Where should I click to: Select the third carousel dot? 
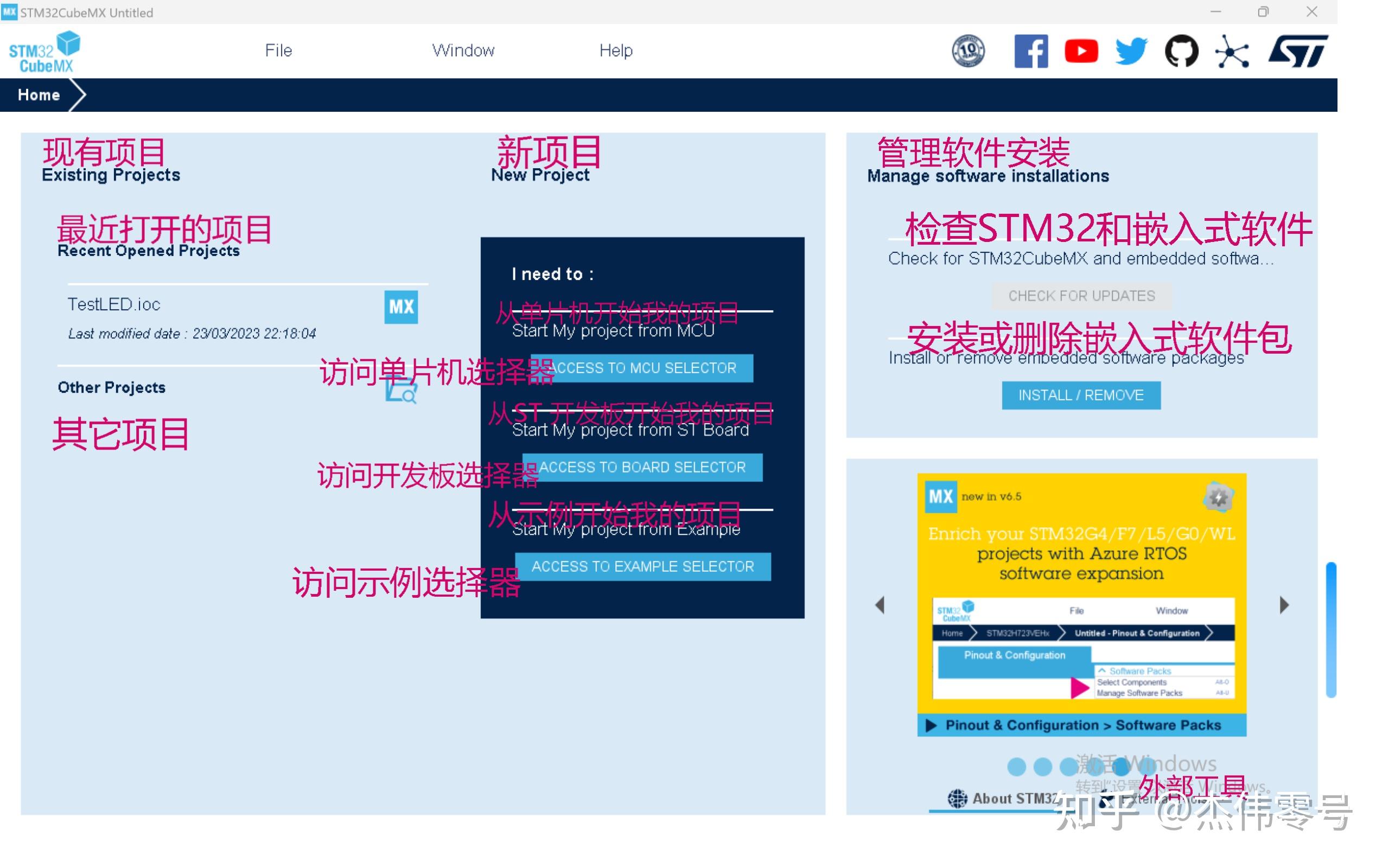(x=1068, y=767)
